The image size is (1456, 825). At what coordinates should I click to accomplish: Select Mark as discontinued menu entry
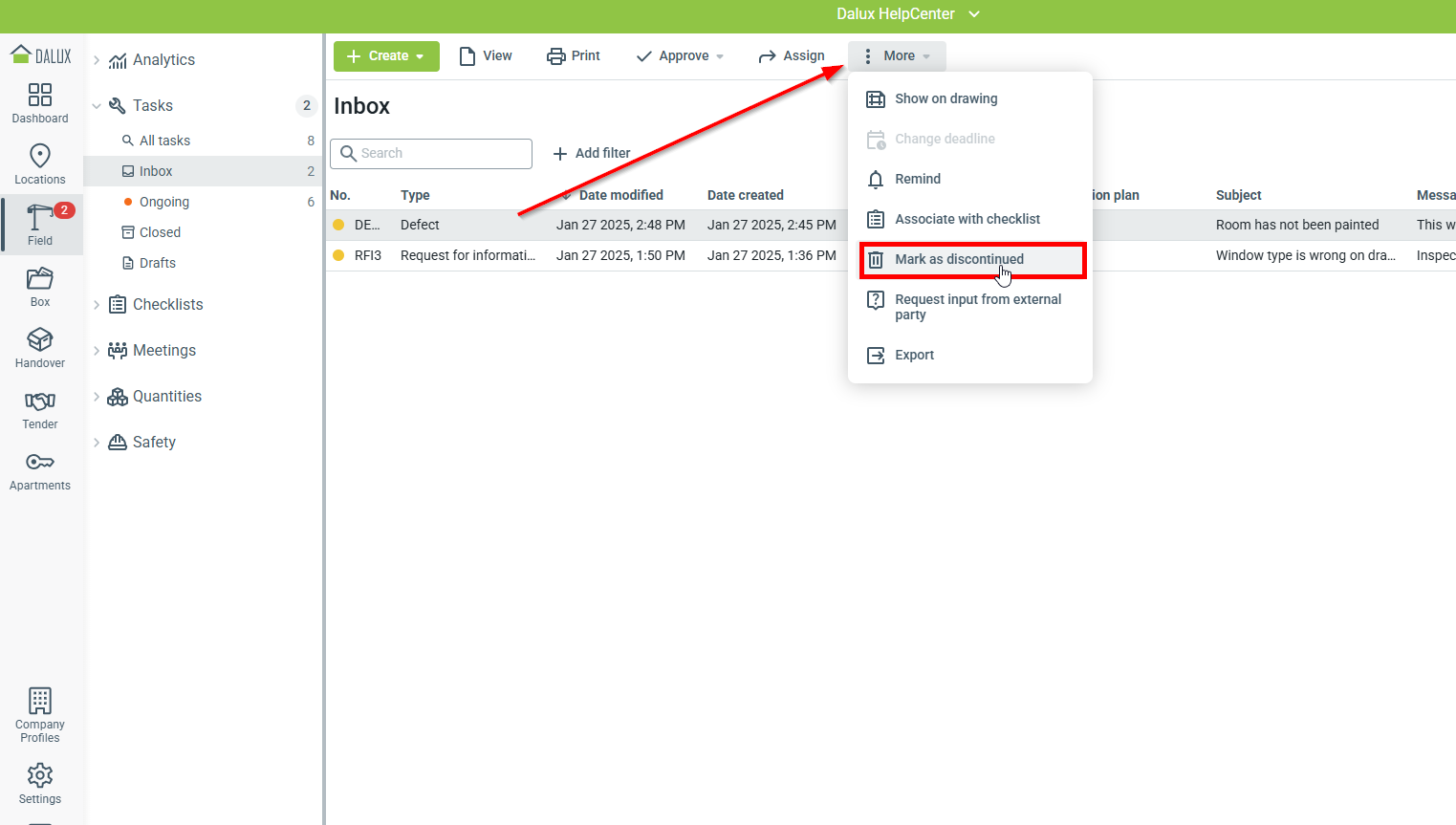(x=959, y=259)
